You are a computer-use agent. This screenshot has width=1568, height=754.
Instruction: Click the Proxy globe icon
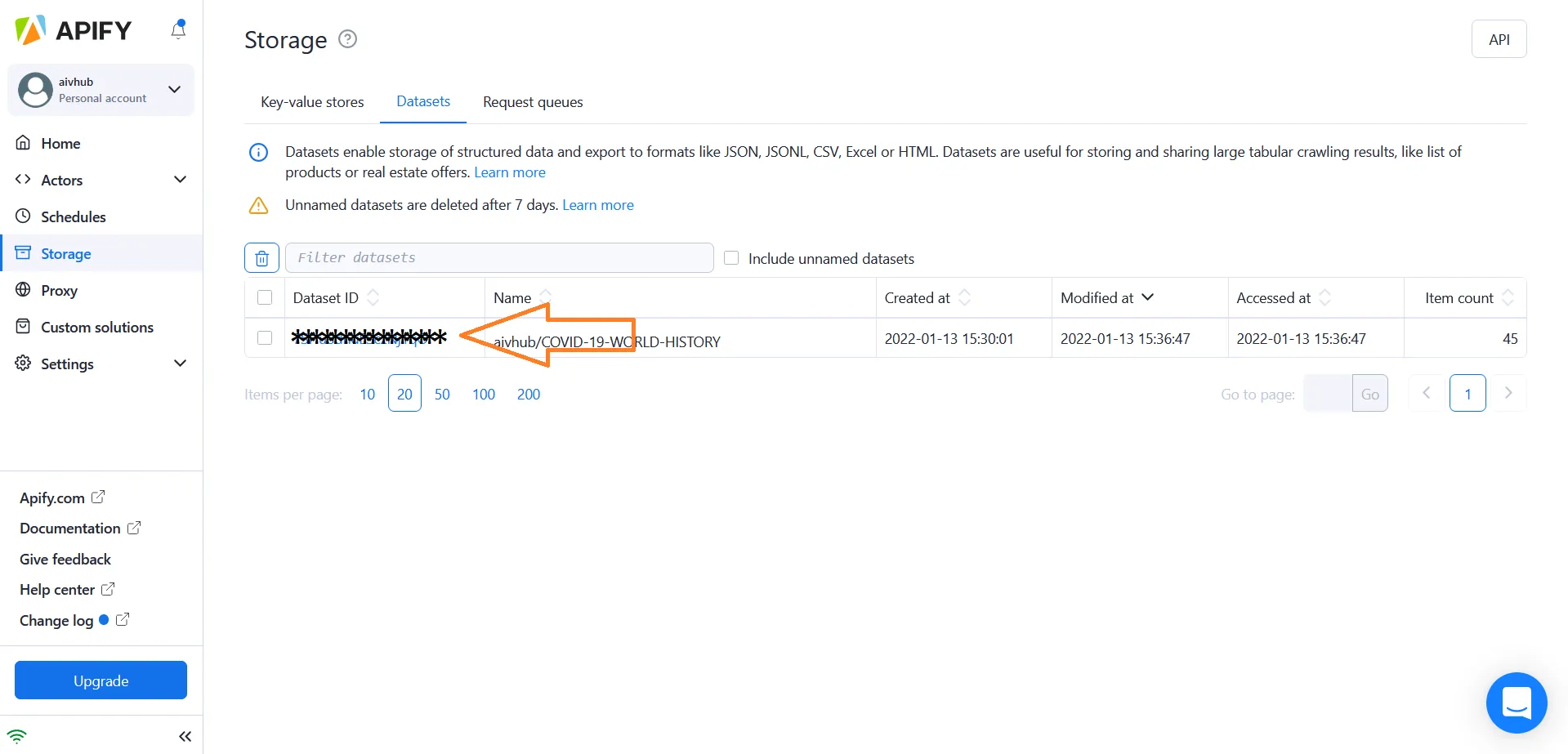[23, 289]
